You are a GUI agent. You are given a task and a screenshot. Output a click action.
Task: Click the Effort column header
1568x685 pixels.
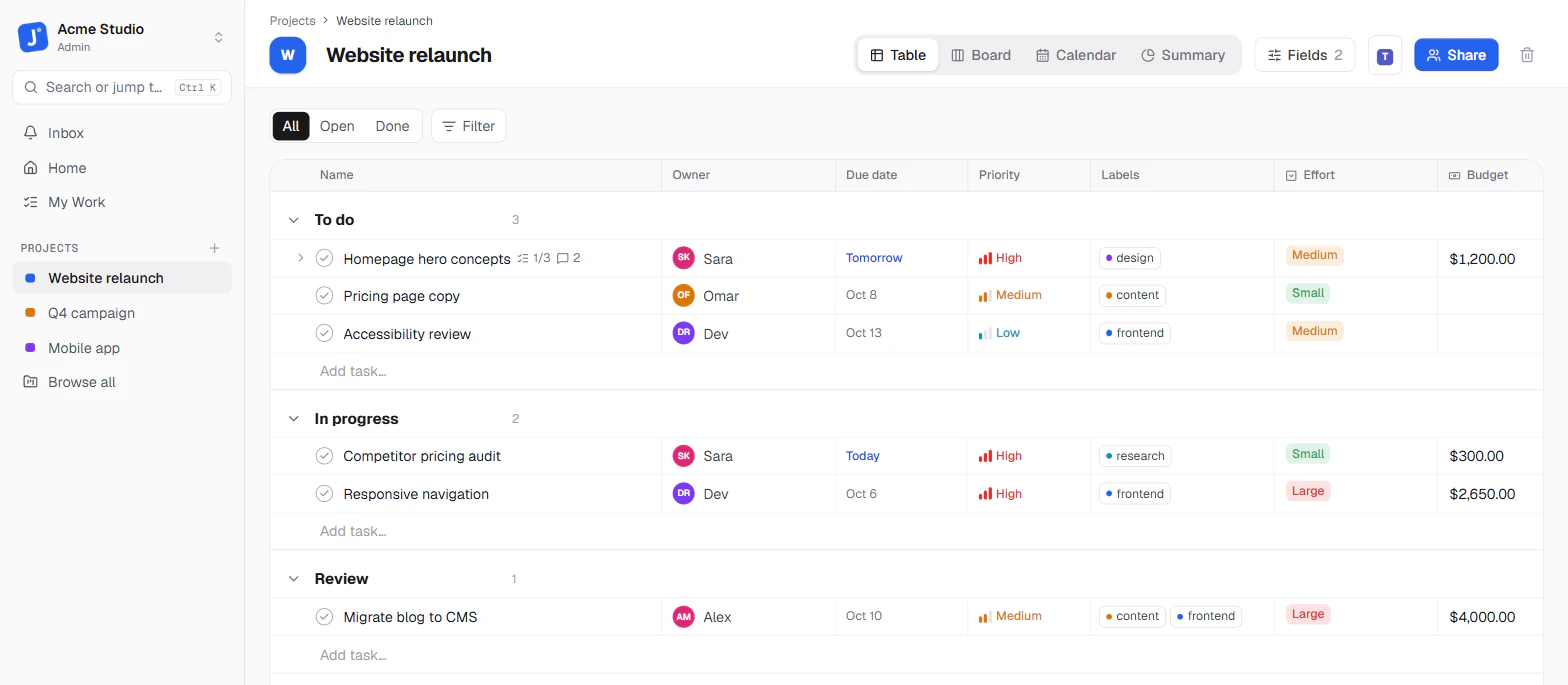coord(1355,175)
